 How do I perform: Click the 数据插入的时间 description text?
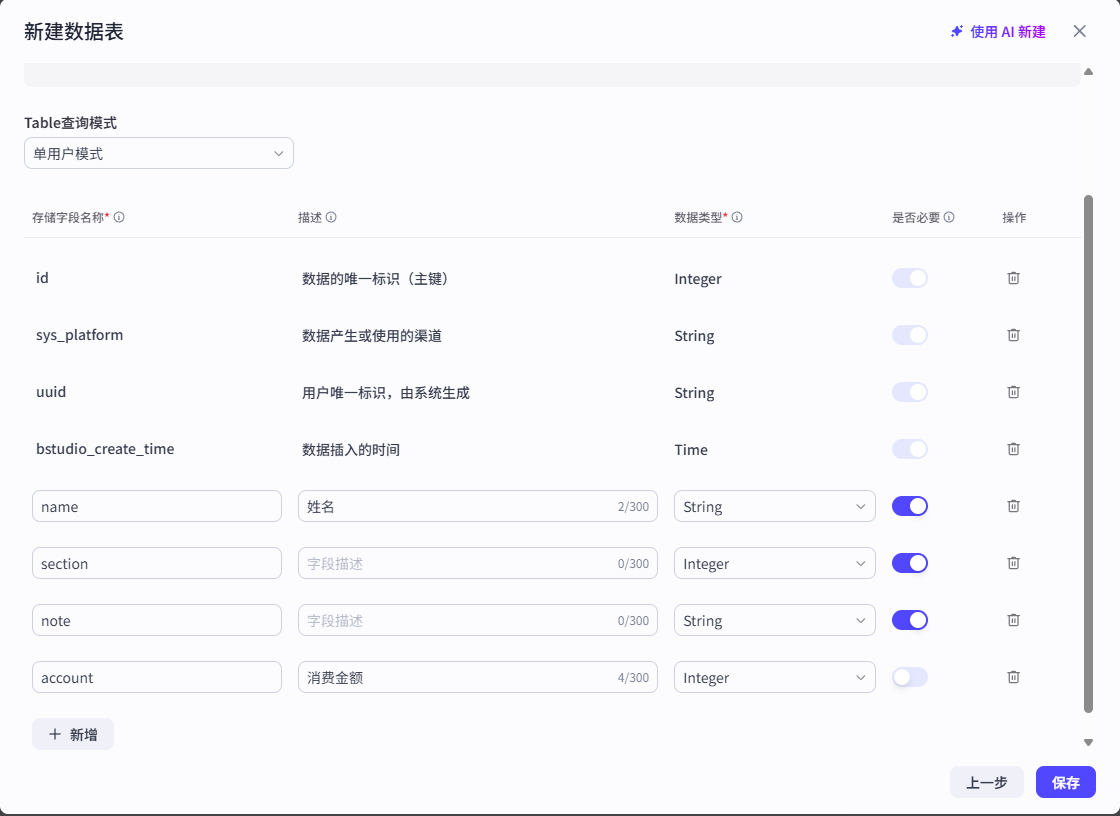pos(351,449)
